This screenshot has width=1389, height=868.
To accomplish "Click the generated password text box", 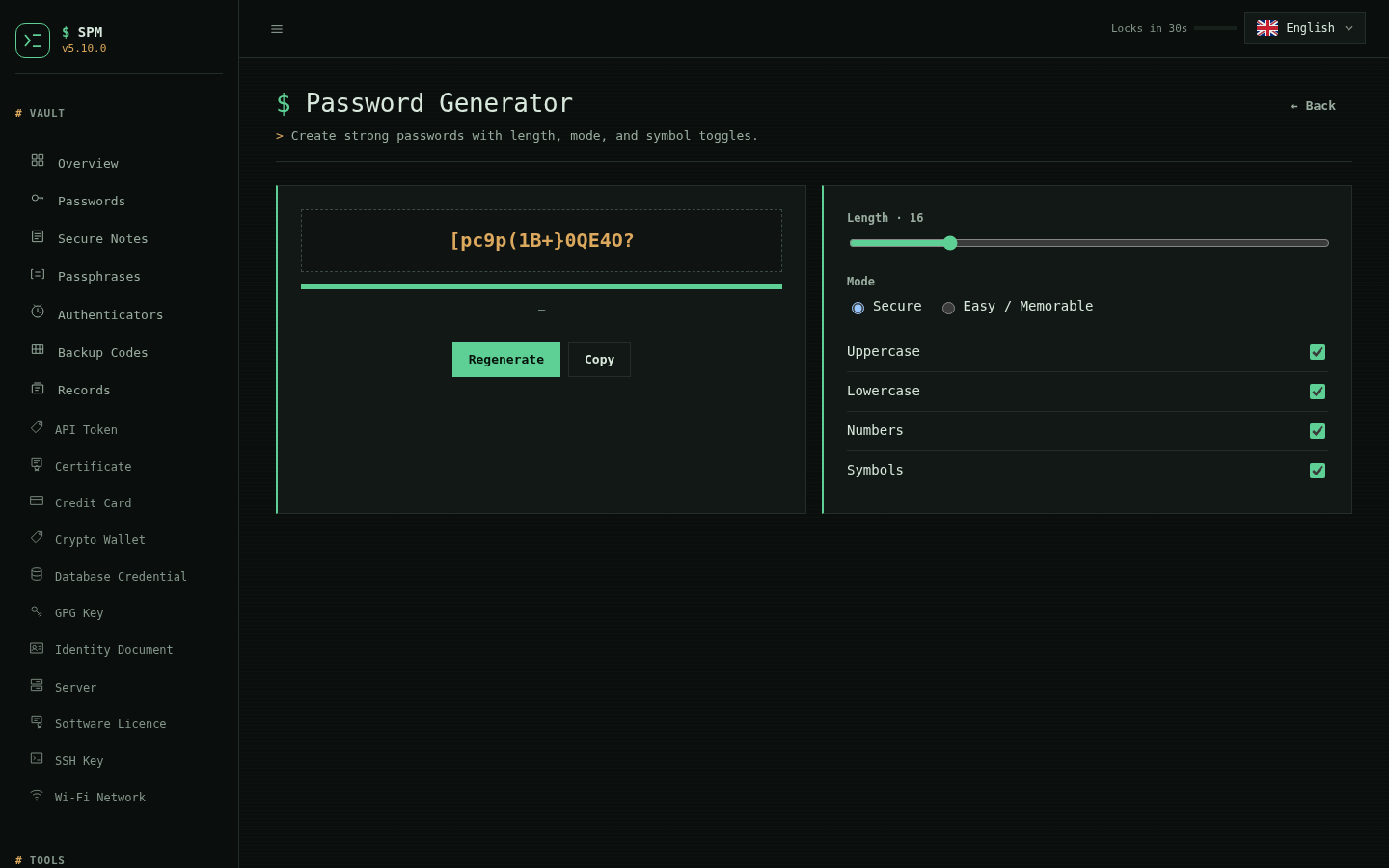I will point(541,240).
